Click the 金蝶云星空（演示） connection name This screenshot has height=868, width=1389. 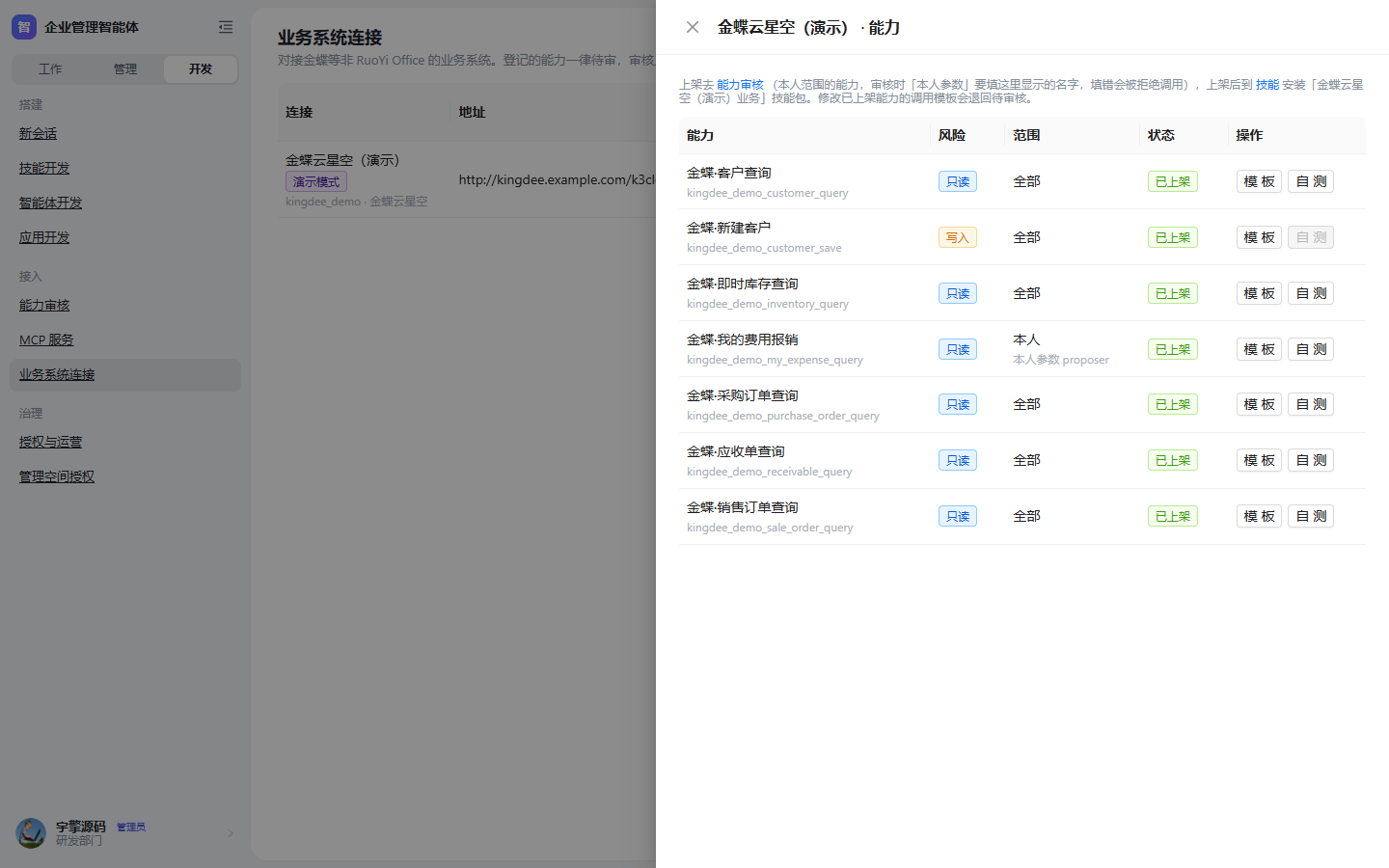coord(342,160)
